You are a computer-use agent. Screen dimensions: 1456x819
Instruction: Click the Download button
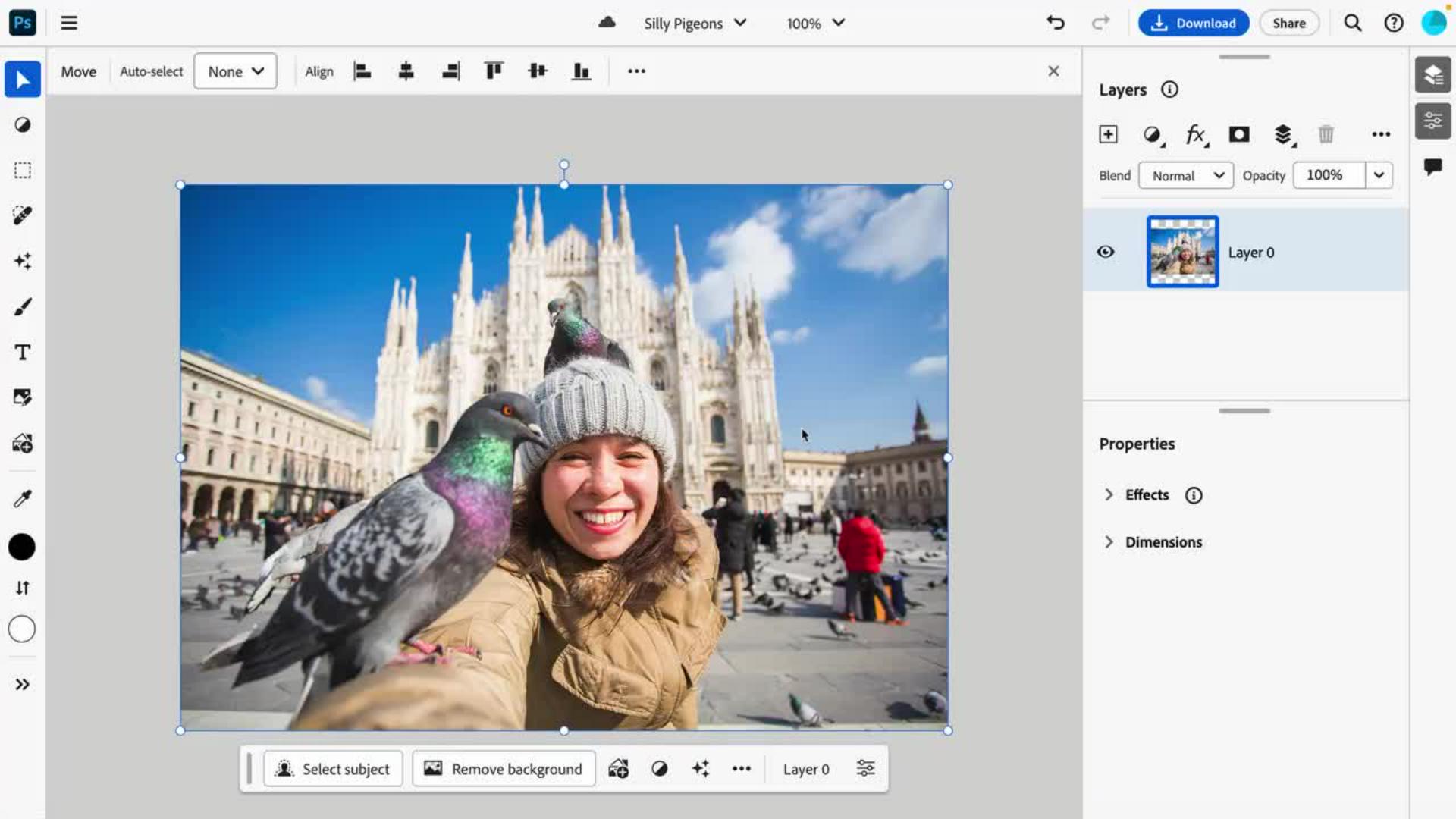pyautogui.click(x=1194, y=23)
